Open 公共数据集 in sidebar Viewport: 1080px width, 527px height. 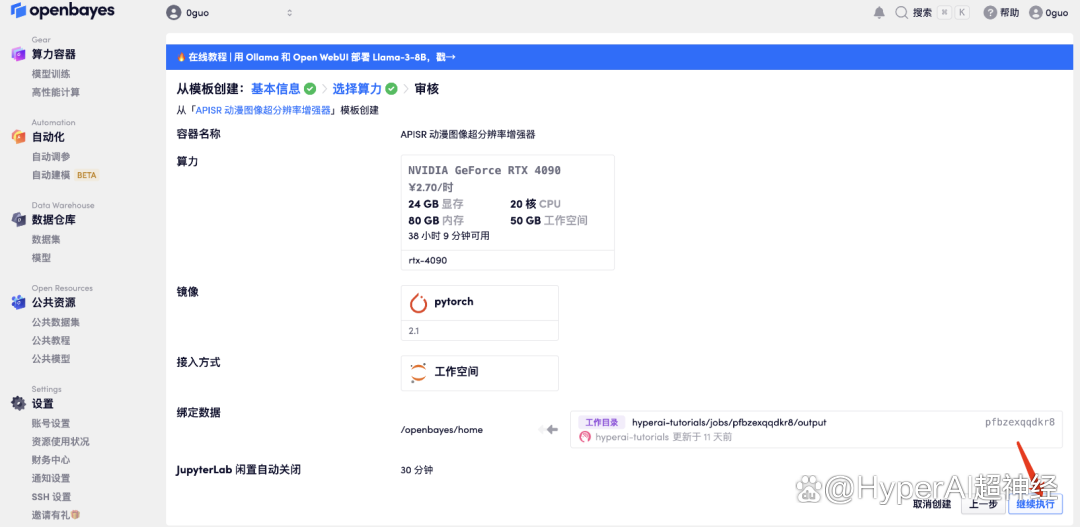click(x=56, y=322)
